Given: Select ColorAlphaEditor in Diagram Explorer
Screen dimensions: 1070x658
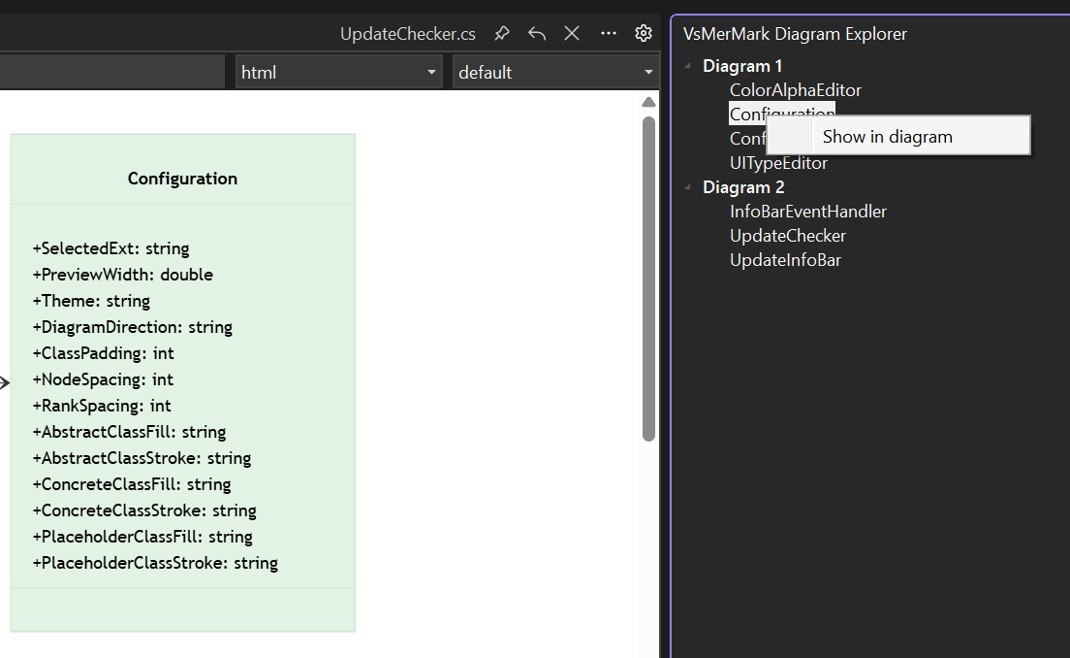Looking at the screenshot, I should [795, 90].
